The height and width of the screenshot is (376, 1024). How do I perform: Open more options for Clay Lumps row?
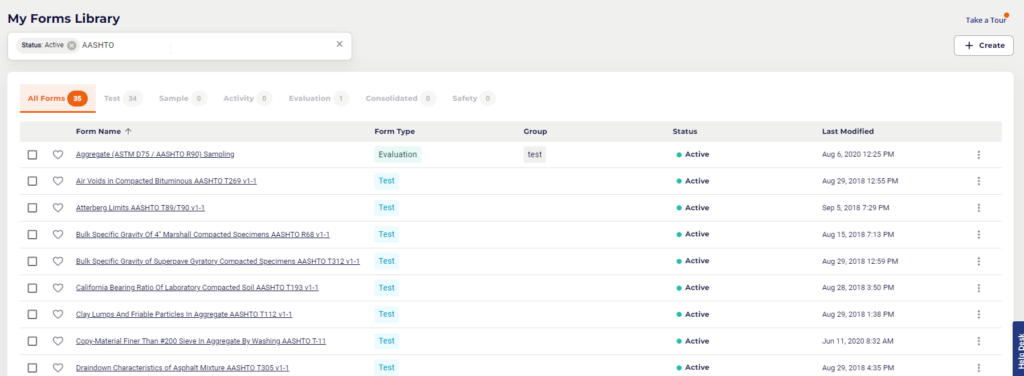click(978, 314)
